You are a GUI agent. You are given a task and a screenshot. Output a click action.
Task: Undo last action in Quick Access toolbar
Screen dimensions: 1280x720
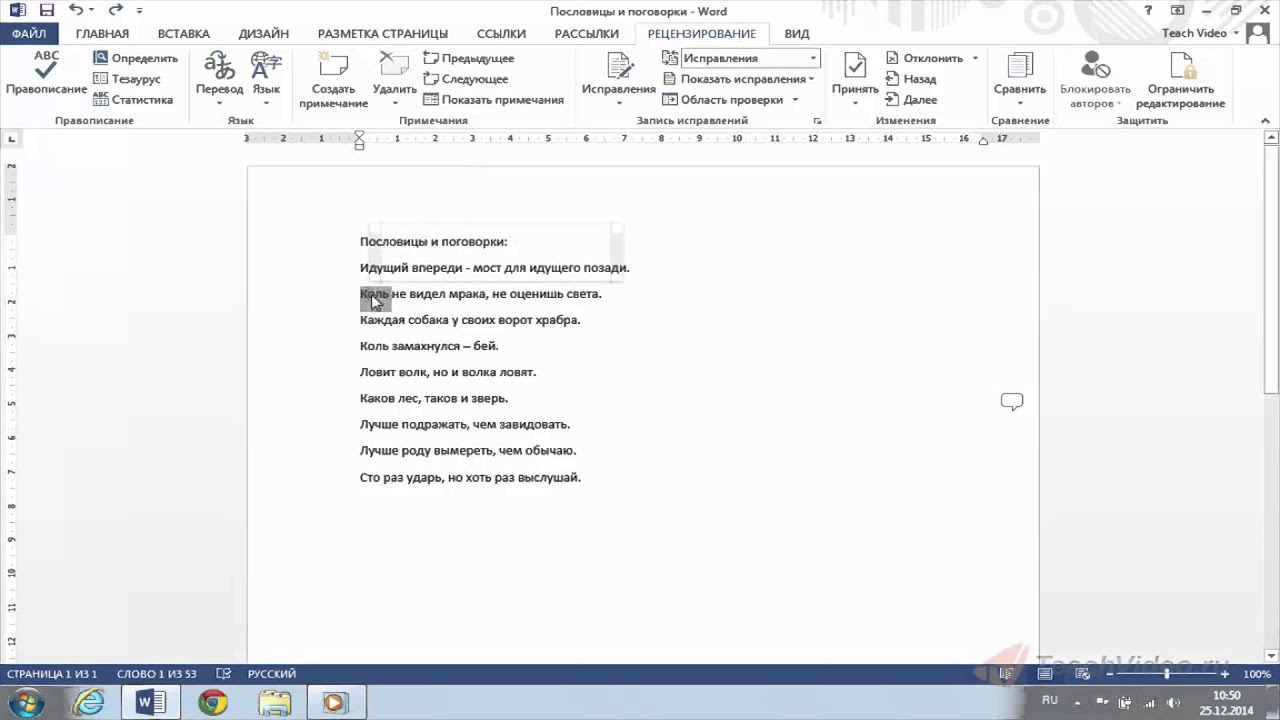pos(76,10)
